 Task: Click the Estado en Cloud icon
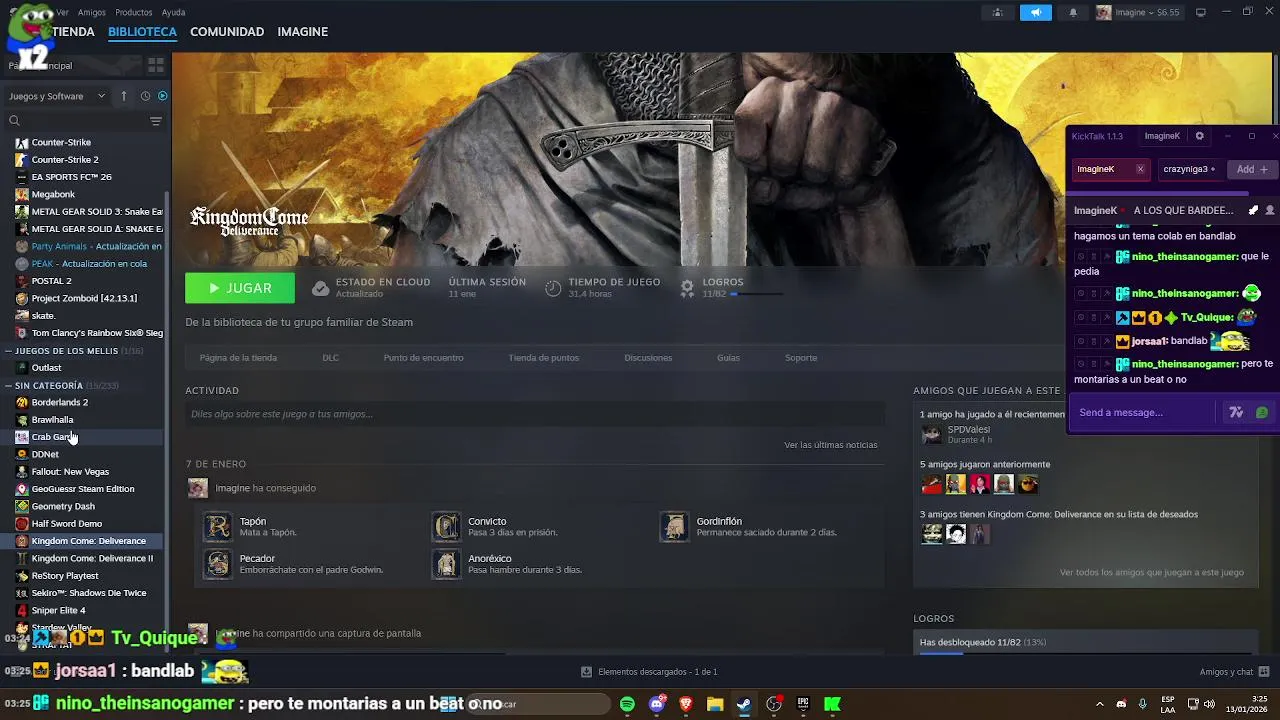[320, 288]
